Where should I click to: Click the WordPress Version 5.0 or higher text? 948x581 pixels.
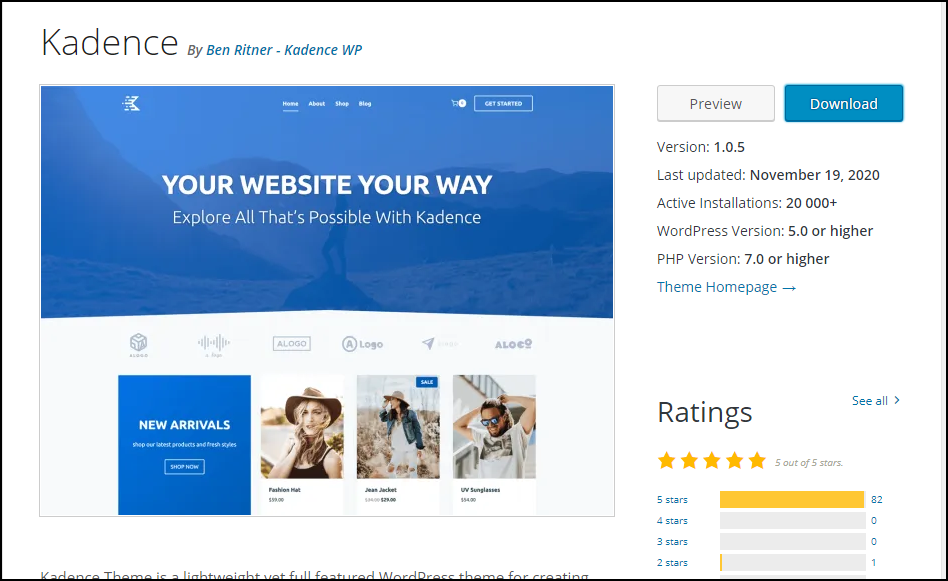(x=765, y=231)
